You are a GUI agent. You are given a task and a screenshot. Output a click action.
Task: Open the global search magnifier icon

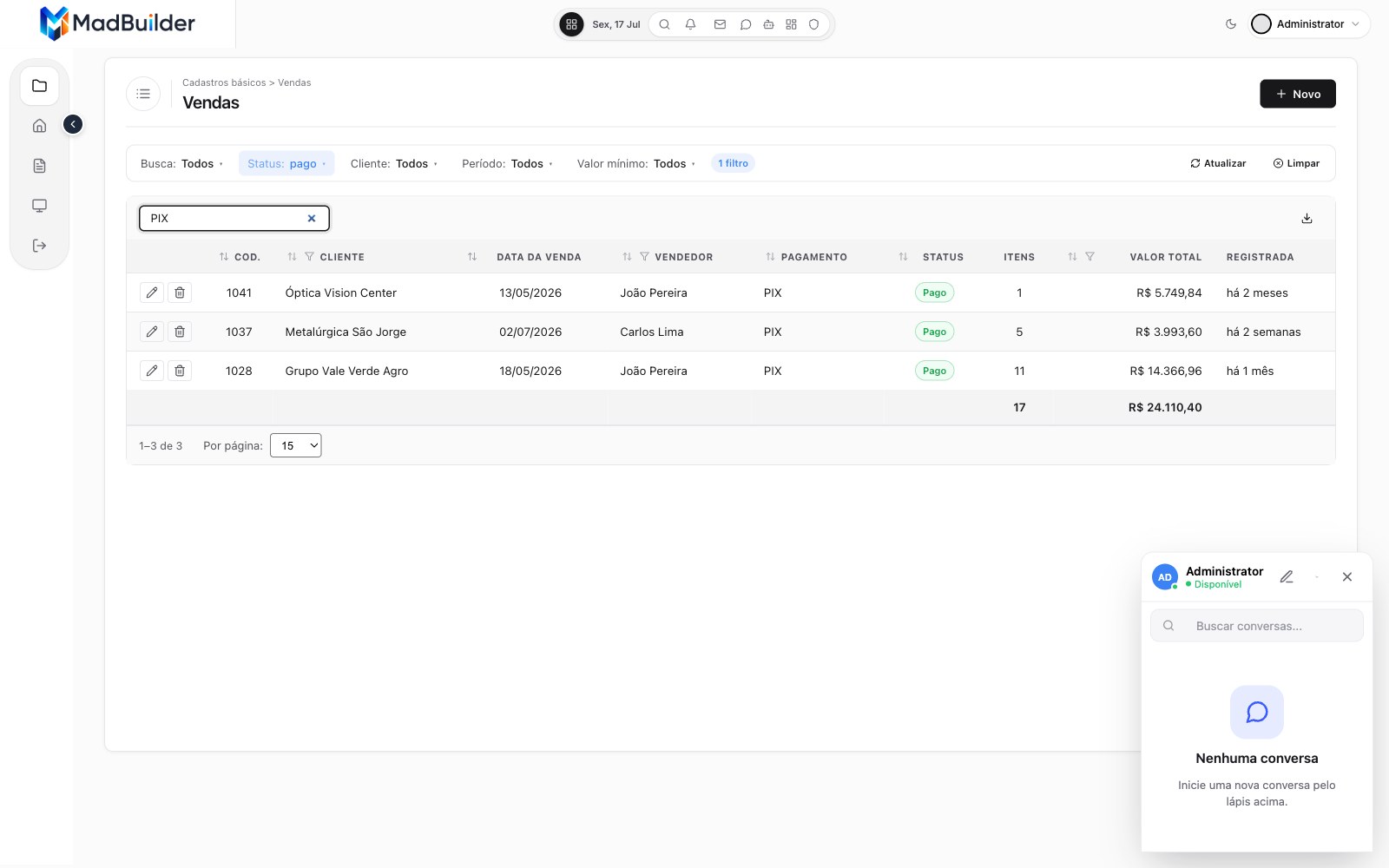coord(664,24)
